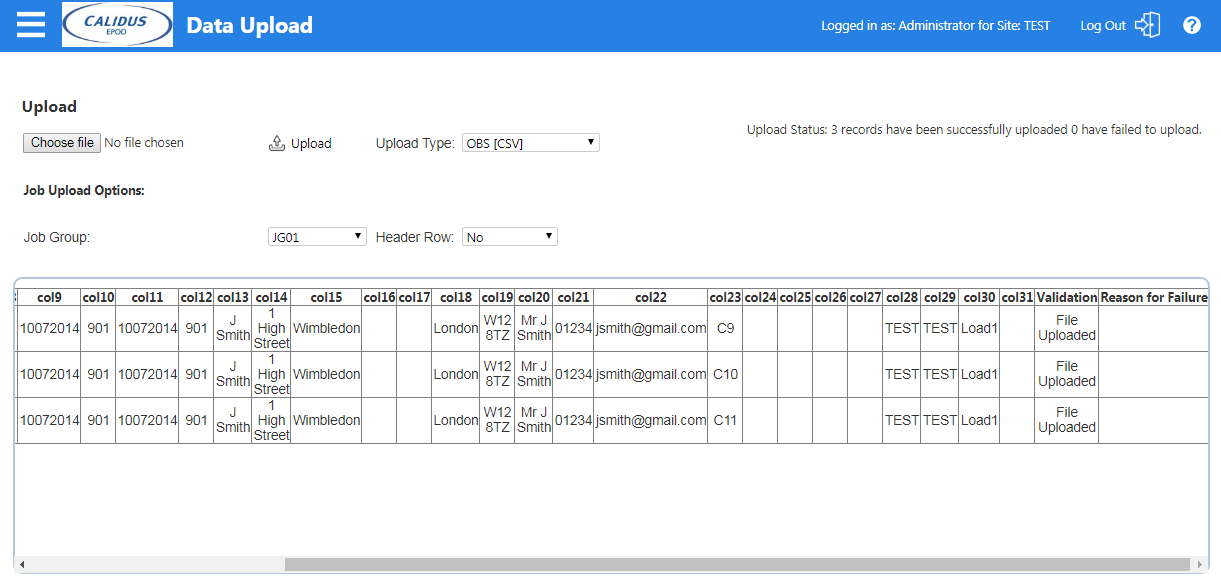
Task: Click the Data Upload page title
Action: pyautogui.click(x=250, y=26)
